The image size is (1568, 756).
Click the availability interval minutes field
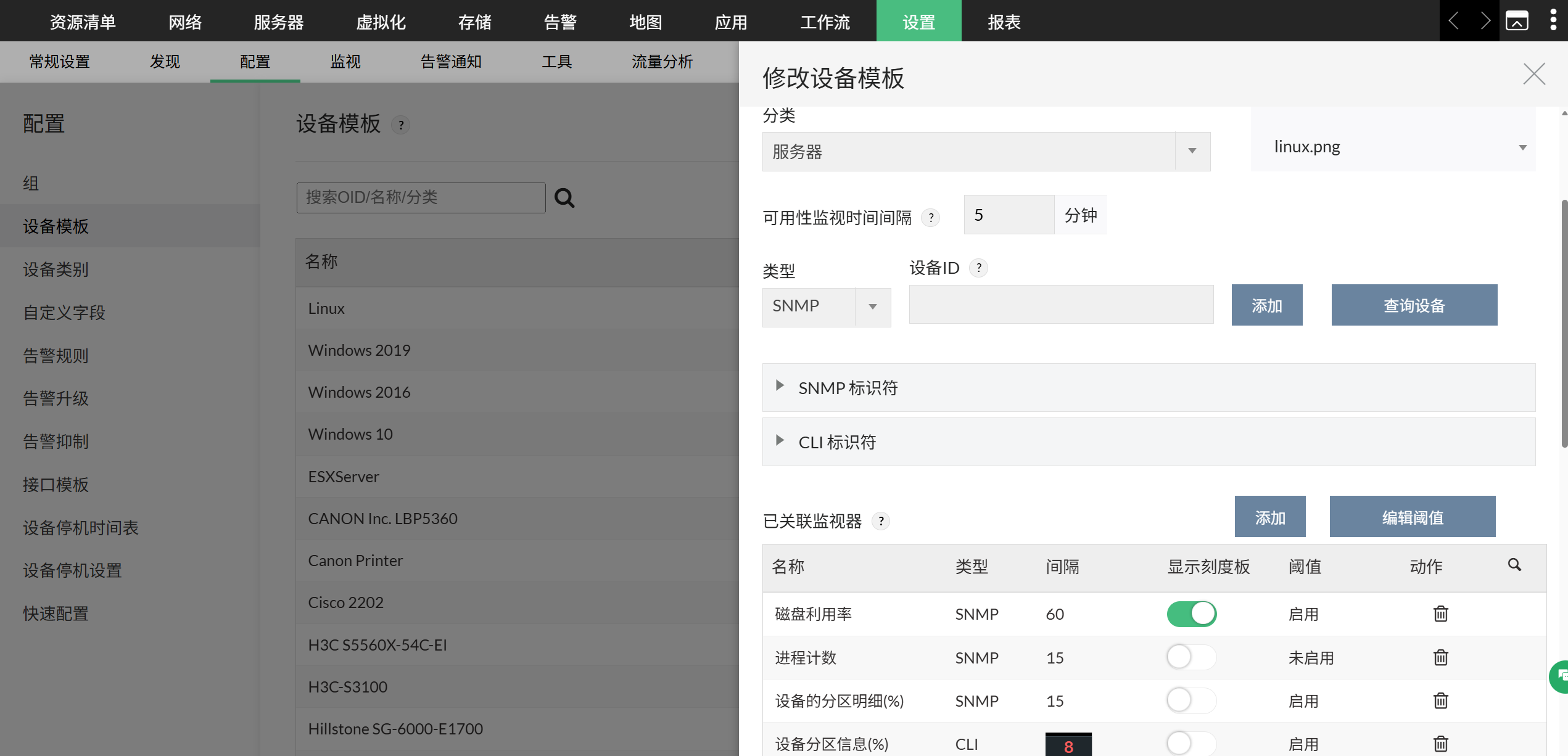[1009, 215]
